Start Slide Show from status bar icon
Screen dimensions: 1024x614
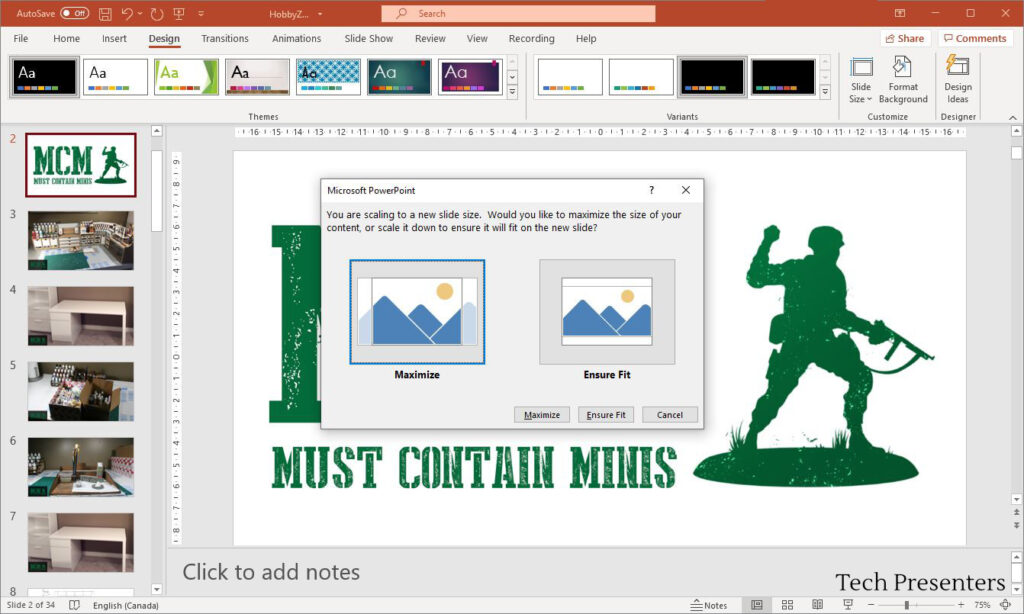848,605
